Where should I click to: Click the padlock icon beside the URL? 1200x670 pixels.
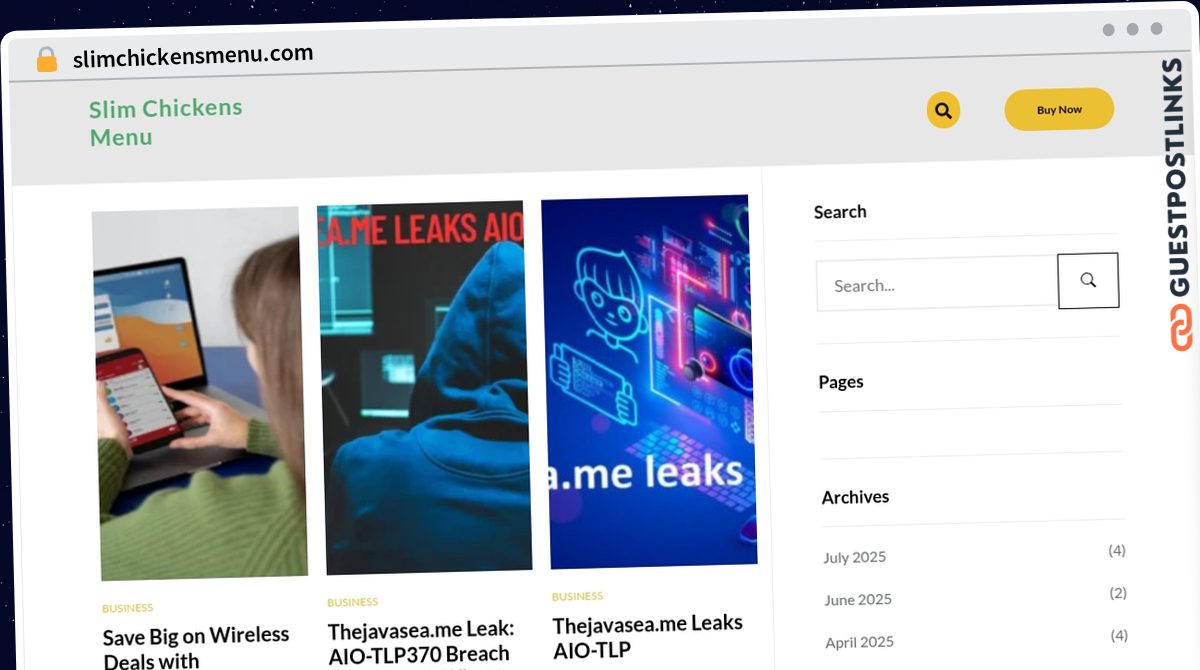(x=46, y=60)
